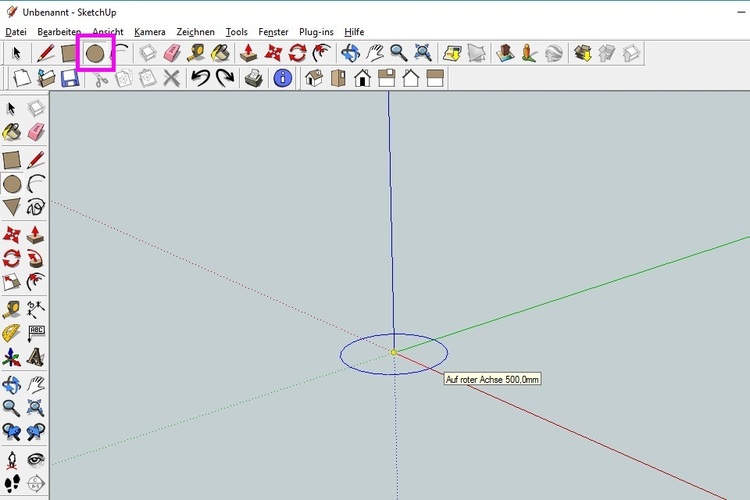
Task: Choose Orbit tool in left tool palette
Action: (11, 385)
